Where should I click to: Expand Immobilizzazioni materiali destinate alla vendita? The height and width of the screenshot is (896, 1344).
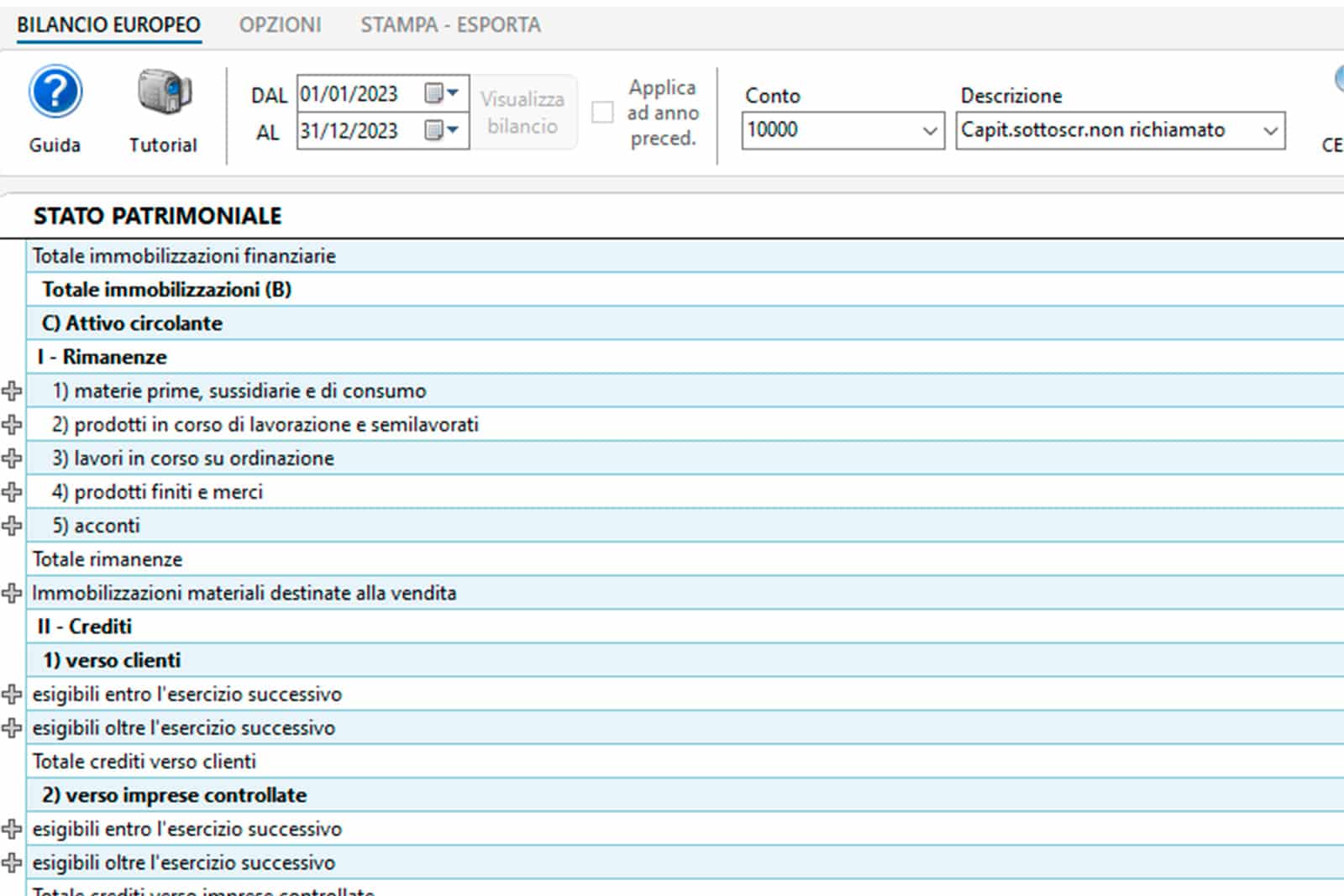12,593
